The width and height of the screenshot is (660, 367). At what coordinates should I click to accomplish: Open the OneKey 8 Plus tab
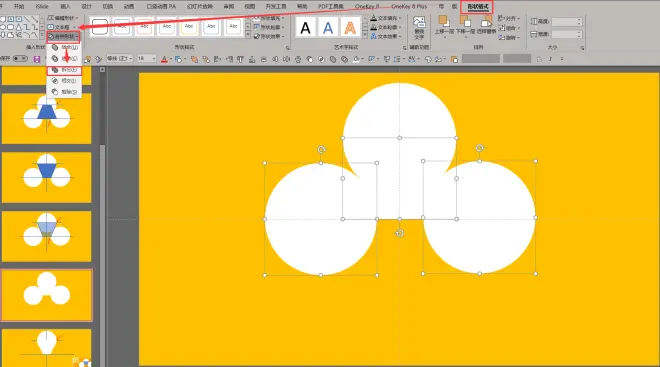[x=409, y=6]
